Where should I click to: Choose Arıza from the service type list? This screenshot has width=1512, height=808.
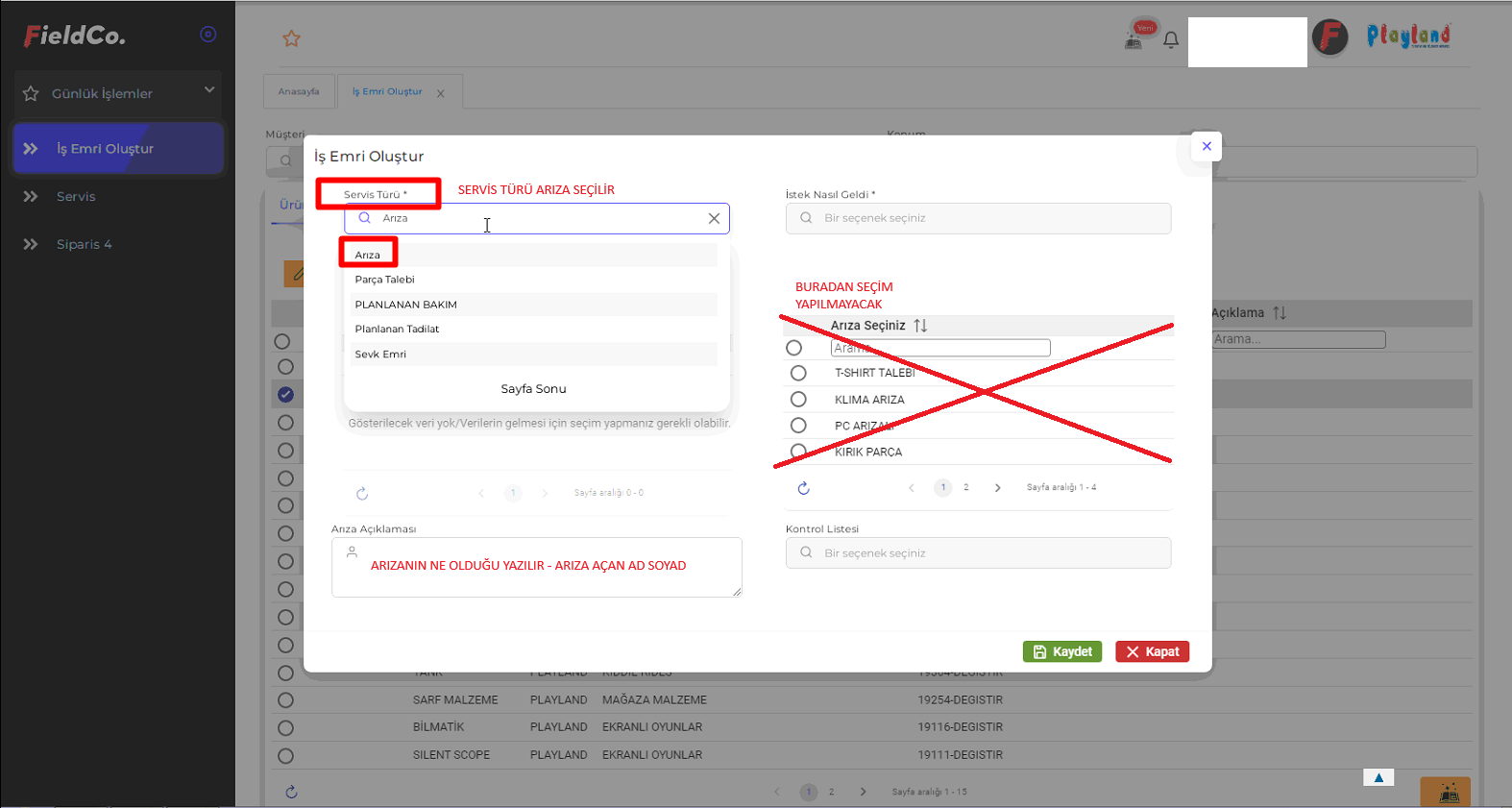pos(368,255)
